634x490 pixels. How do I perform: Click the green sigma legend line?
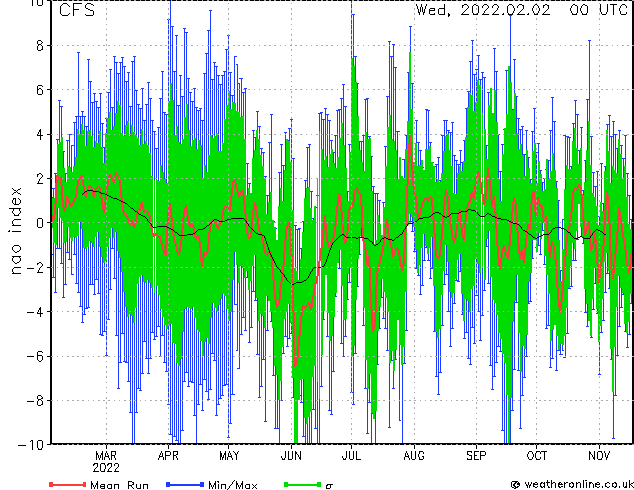click(x=302, y=484)
